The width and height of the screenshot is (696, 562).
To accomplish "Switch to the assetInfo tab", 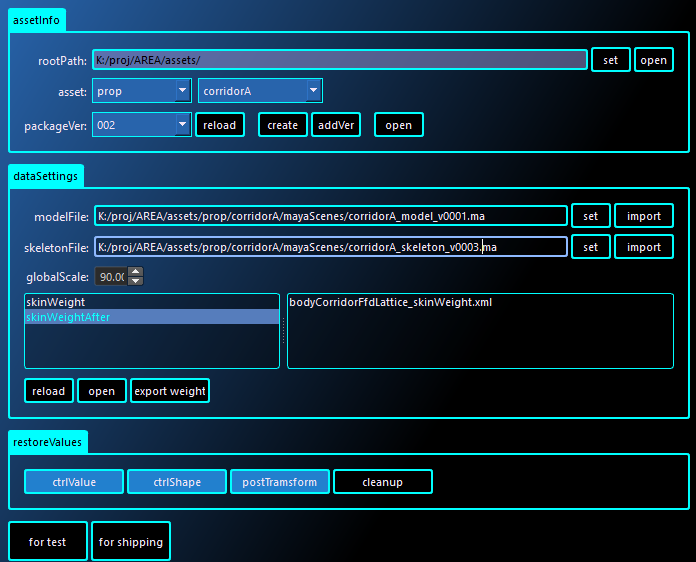I will coord(37,18).
